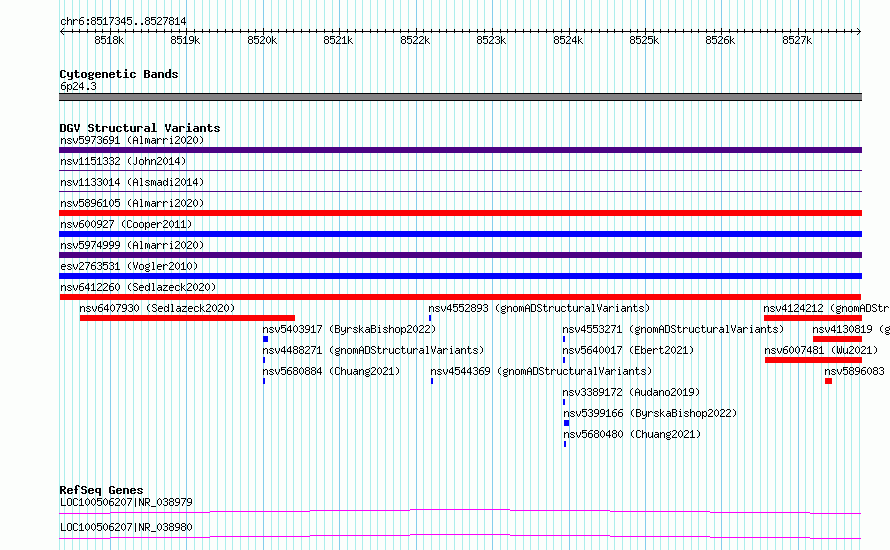Click the DGV Structural Variants track title
Screen dimensions: 890x550
140,128
